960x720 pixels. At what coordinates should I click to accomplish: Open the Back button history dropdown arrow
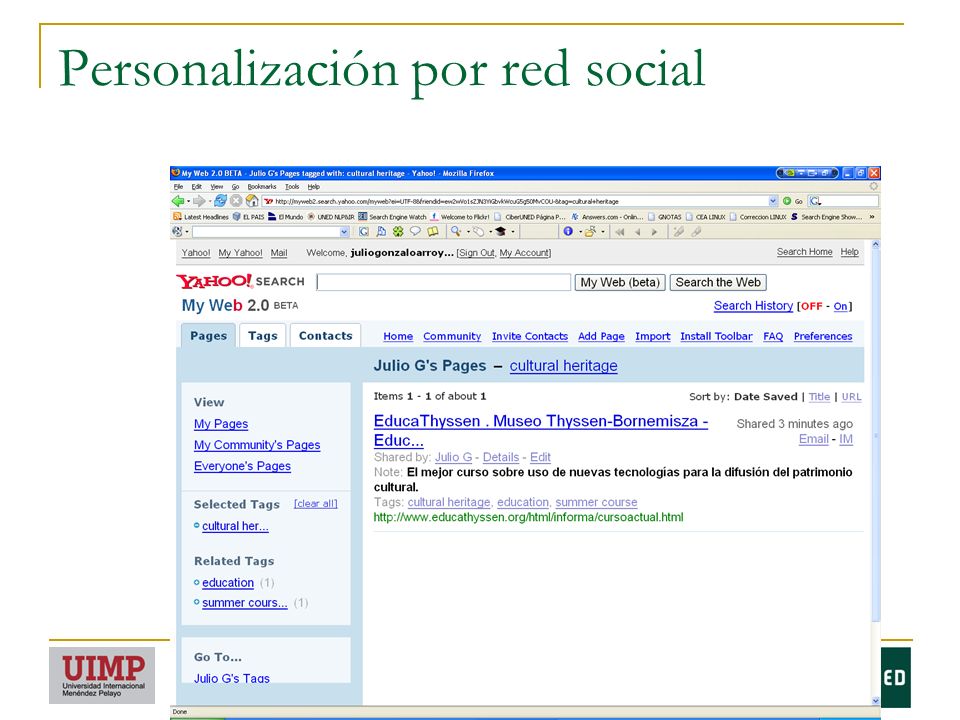(187, 201)
